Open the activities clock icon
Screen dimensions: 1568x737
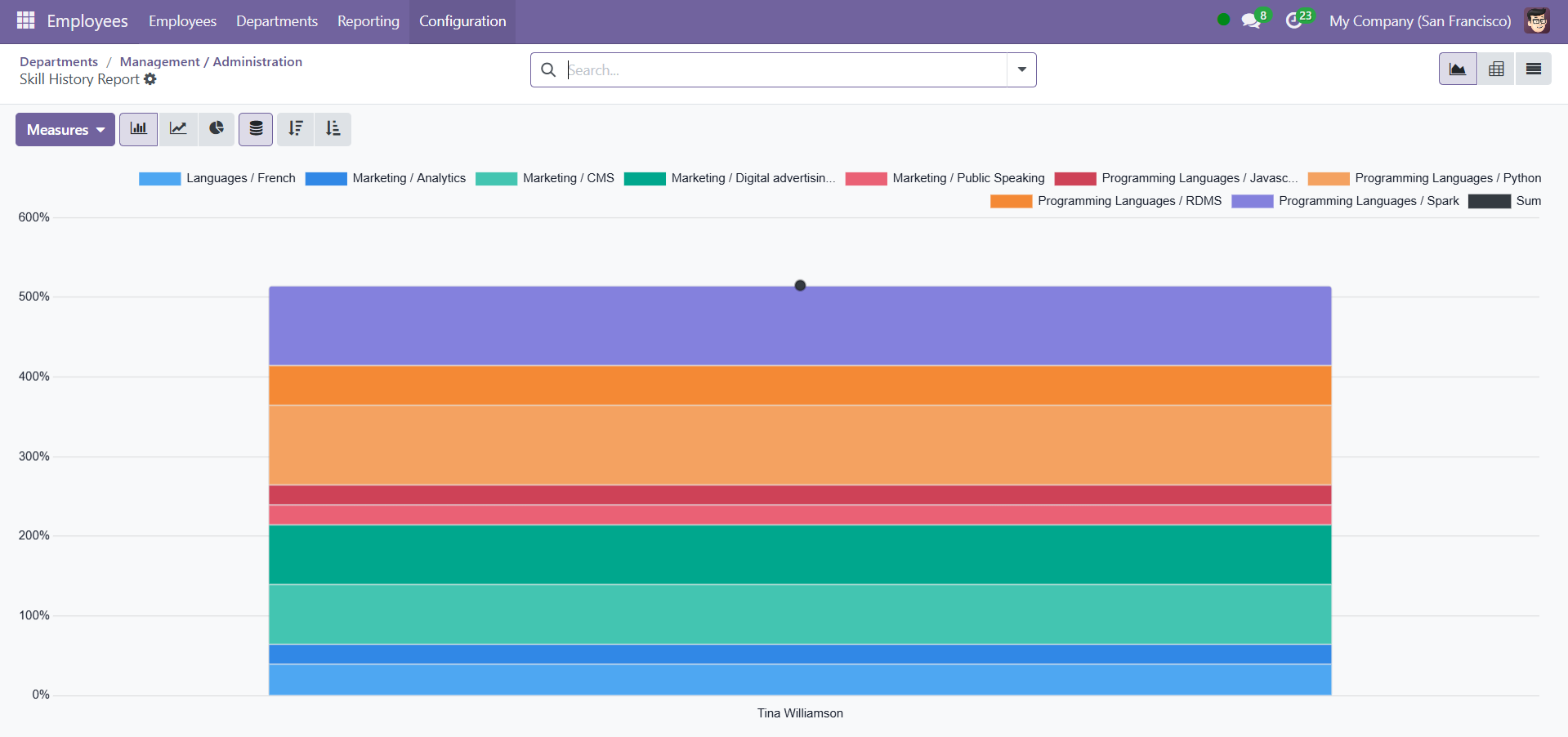click(x=1295, y=20)
